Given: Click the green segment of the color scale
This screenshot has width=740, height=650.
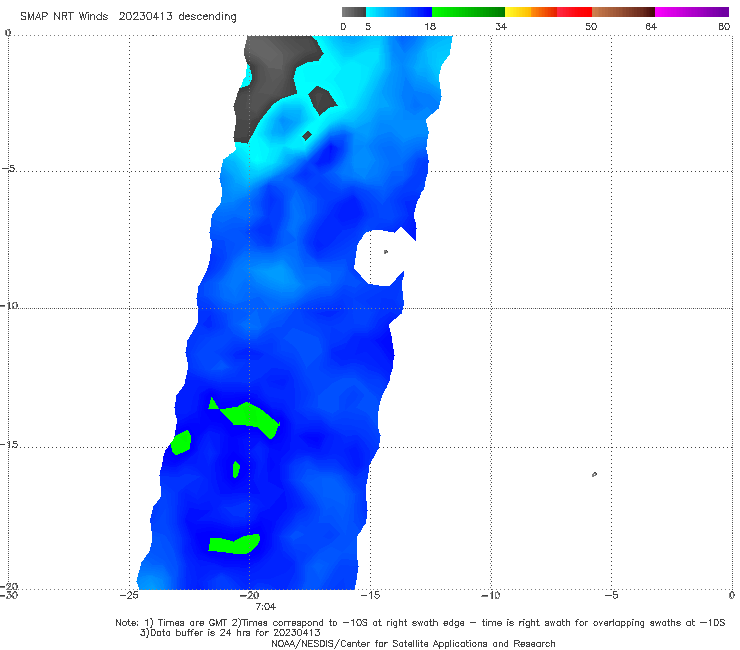Looking at the screenshot, I should pyautogui.click(x=468, y=12).
